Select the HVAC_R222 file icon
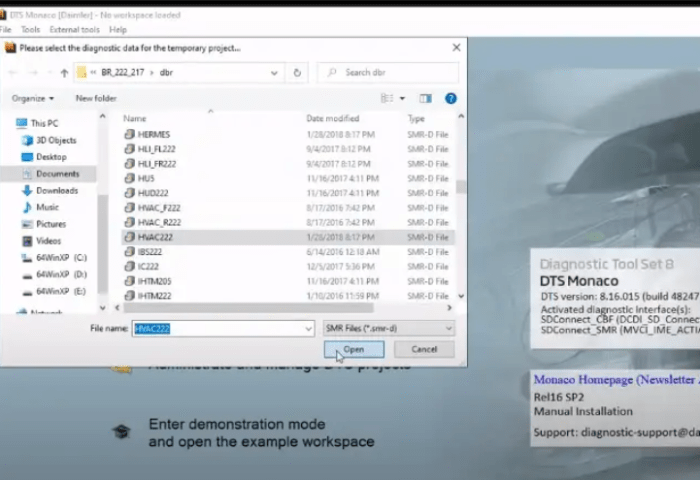This screenshot has height=480, width=700. coord(129,222)
